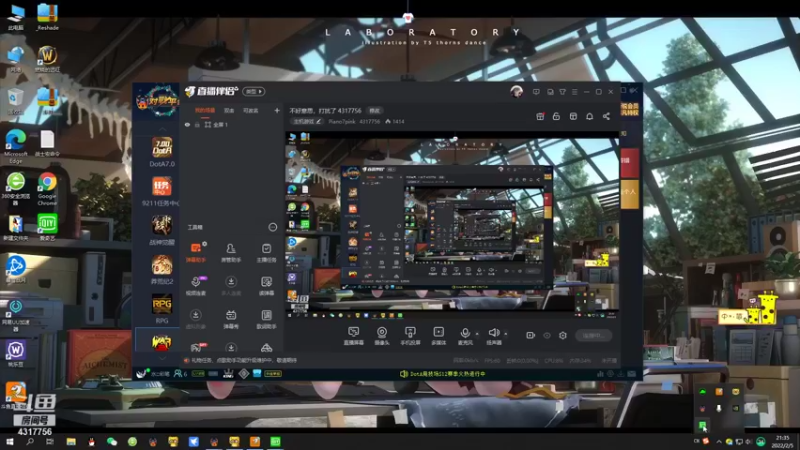
Task: Open the 9211 task center icon
Action: (x=162, y=187)
